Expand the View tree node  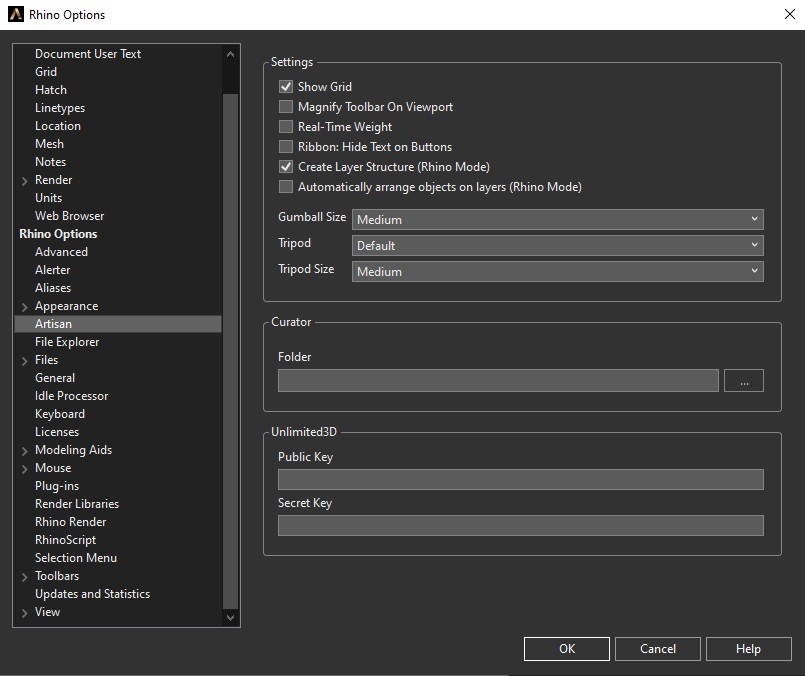pyautogui.click(x=24, y=612)
